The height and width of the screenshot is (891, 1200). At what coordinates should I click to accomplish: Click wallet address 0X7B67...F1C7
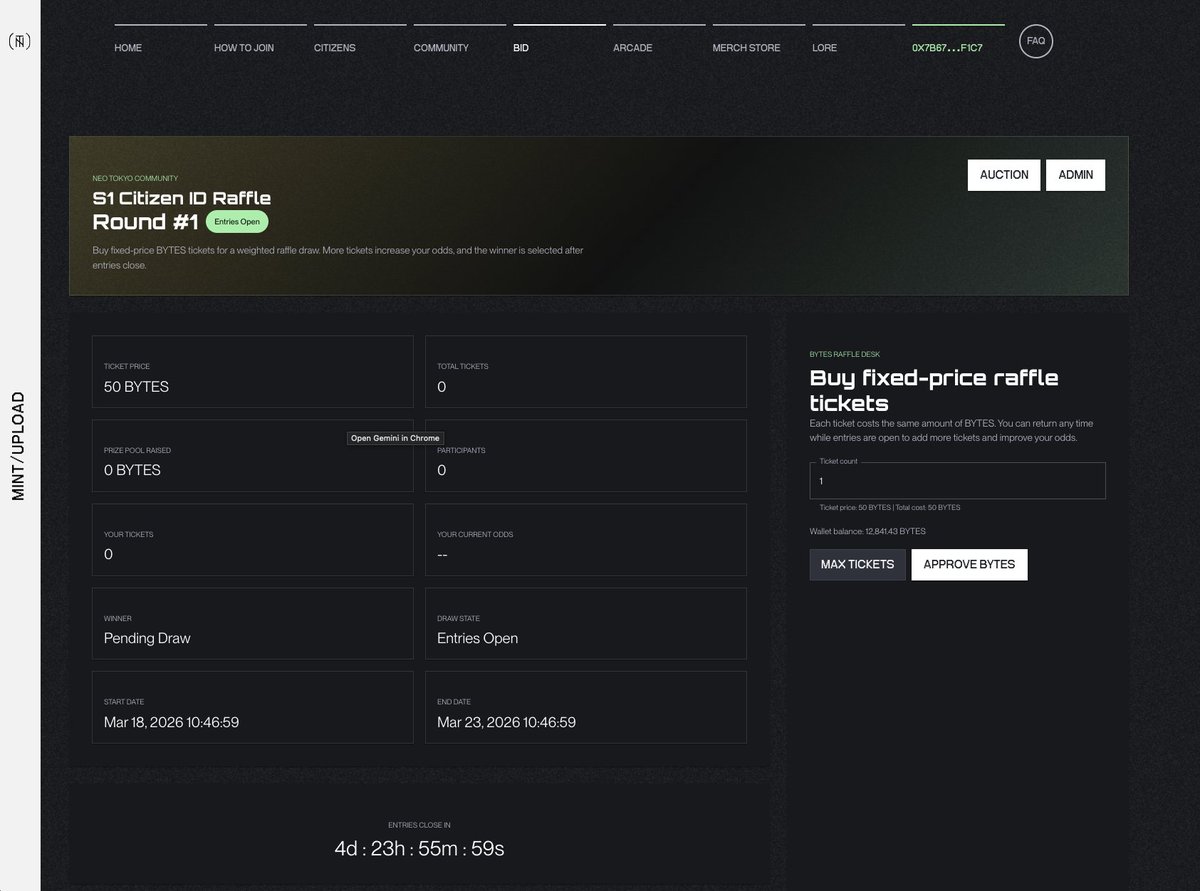[947, 48]
